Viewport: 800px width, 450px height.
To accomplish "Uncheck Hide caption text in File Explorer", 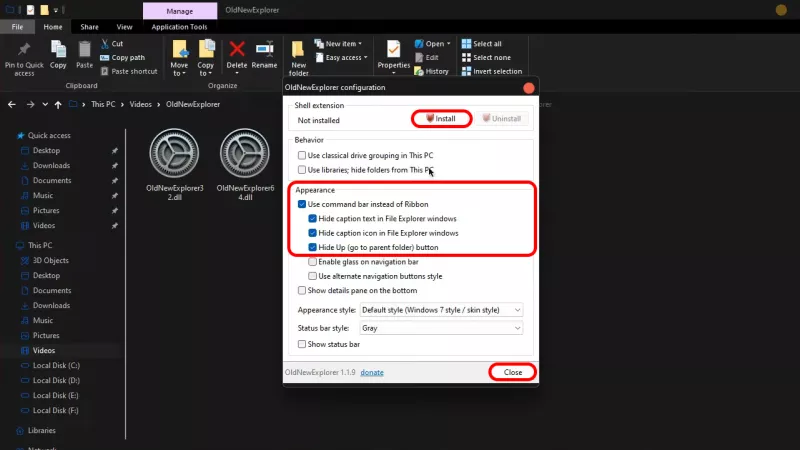I will click(312, 218).
